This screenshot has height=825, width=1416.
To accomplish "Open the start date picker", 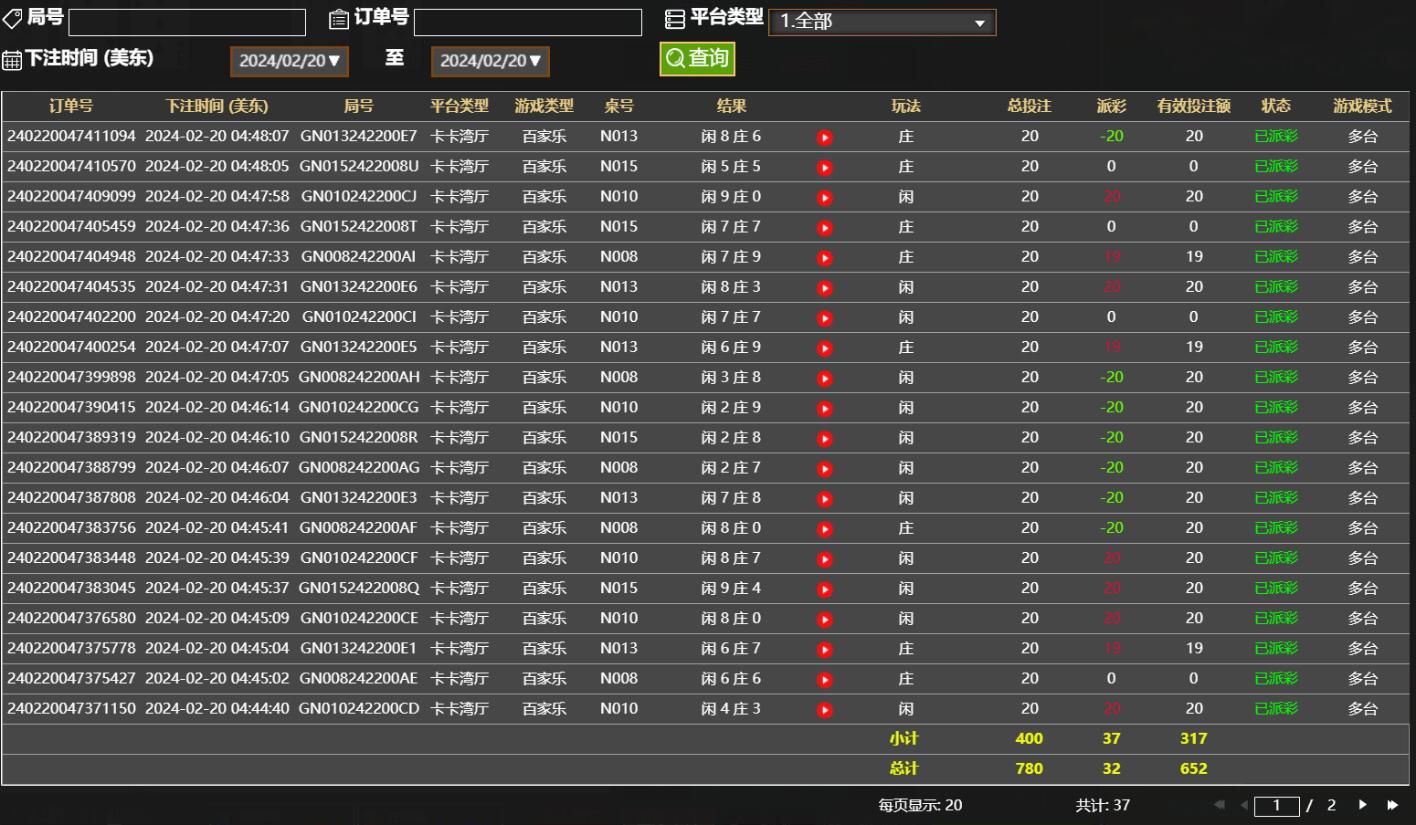I will [x=289, y=61].
